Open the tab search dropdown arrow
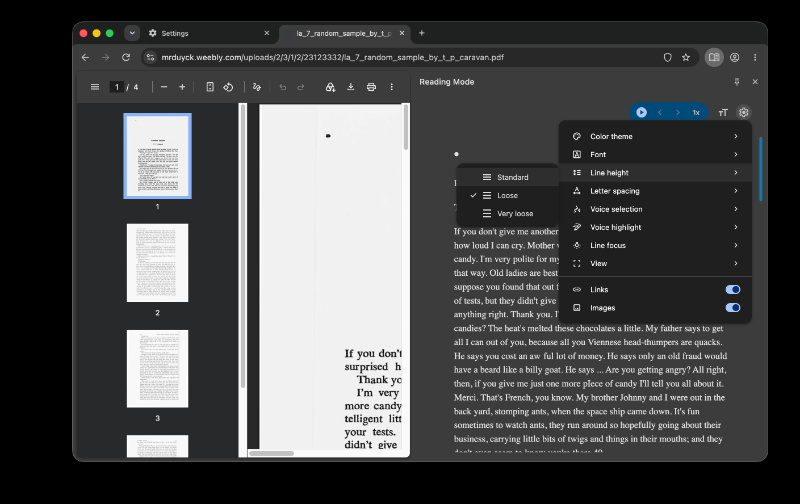 click(x=132, y=33)
